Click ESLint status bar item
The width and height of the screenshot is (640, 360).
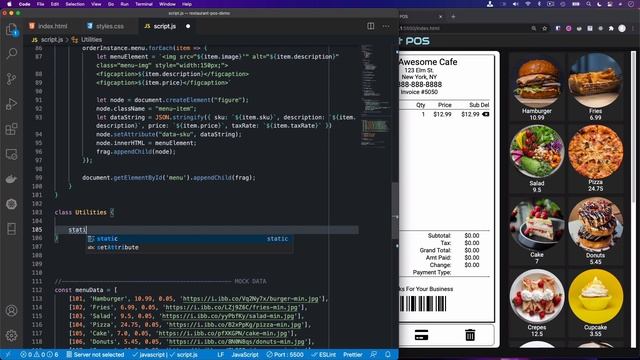[324, 355]
